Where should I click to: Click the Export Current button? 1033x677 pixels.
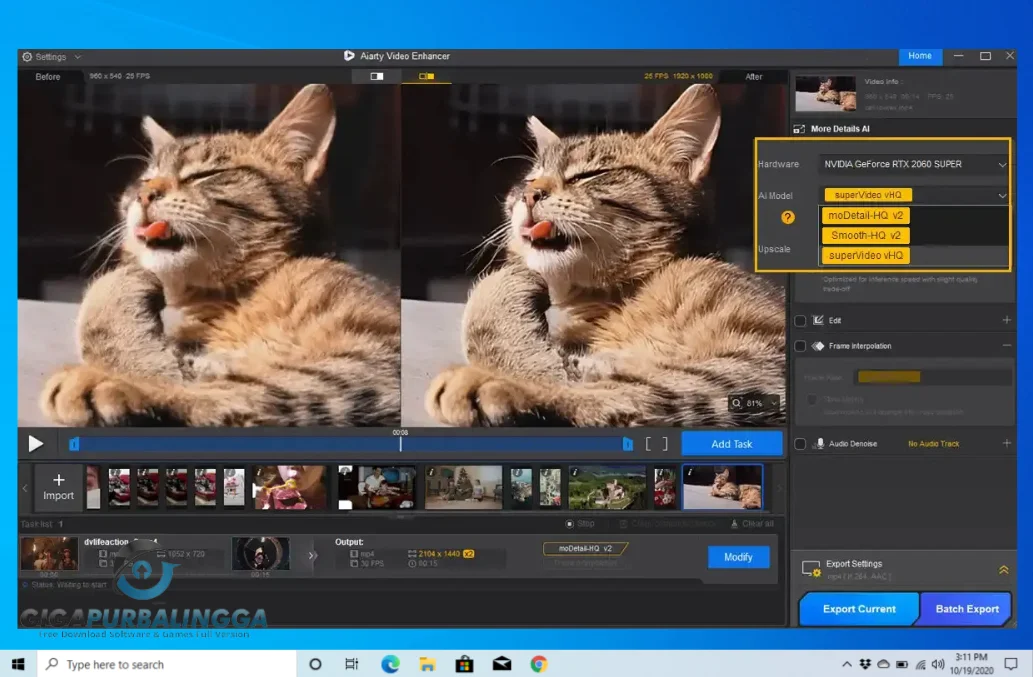coord(859,609)
